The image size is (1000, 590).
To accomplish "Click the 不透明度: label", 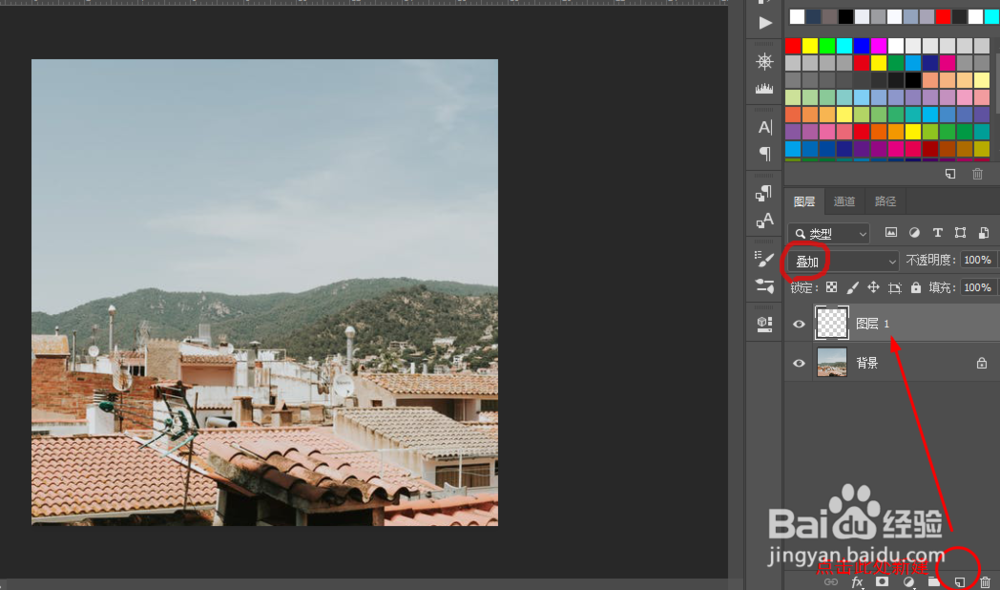I will (931, 260).
